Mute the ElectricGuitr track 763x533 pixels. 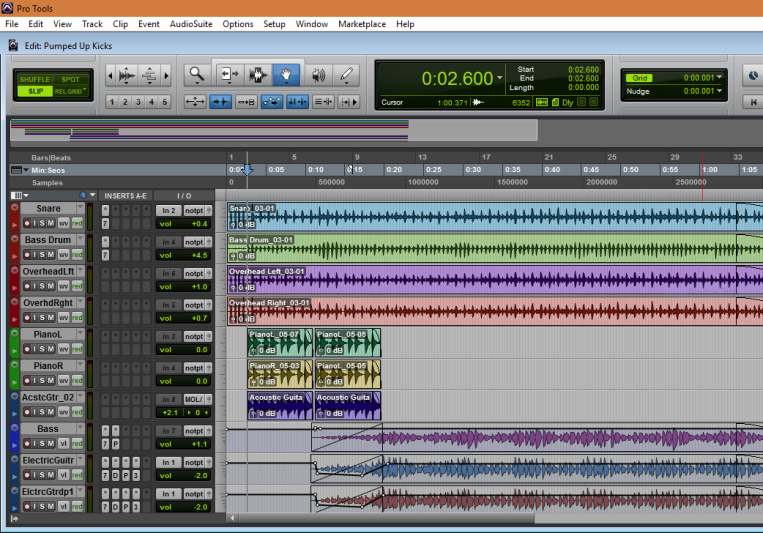tap(51, 475)
